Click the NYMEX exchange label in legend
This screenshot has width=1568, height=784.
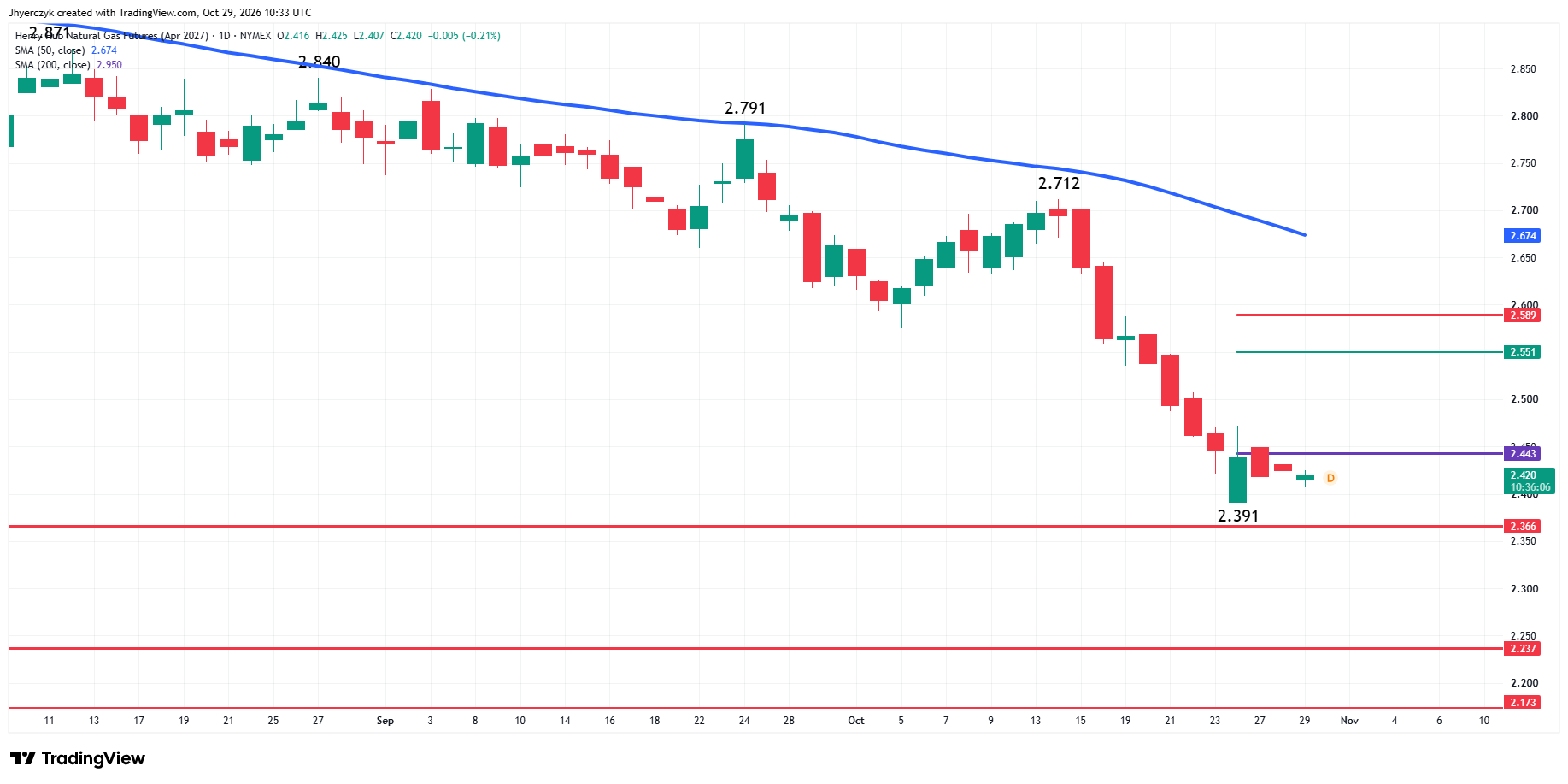pyautogui.click(x=255, y=36)
